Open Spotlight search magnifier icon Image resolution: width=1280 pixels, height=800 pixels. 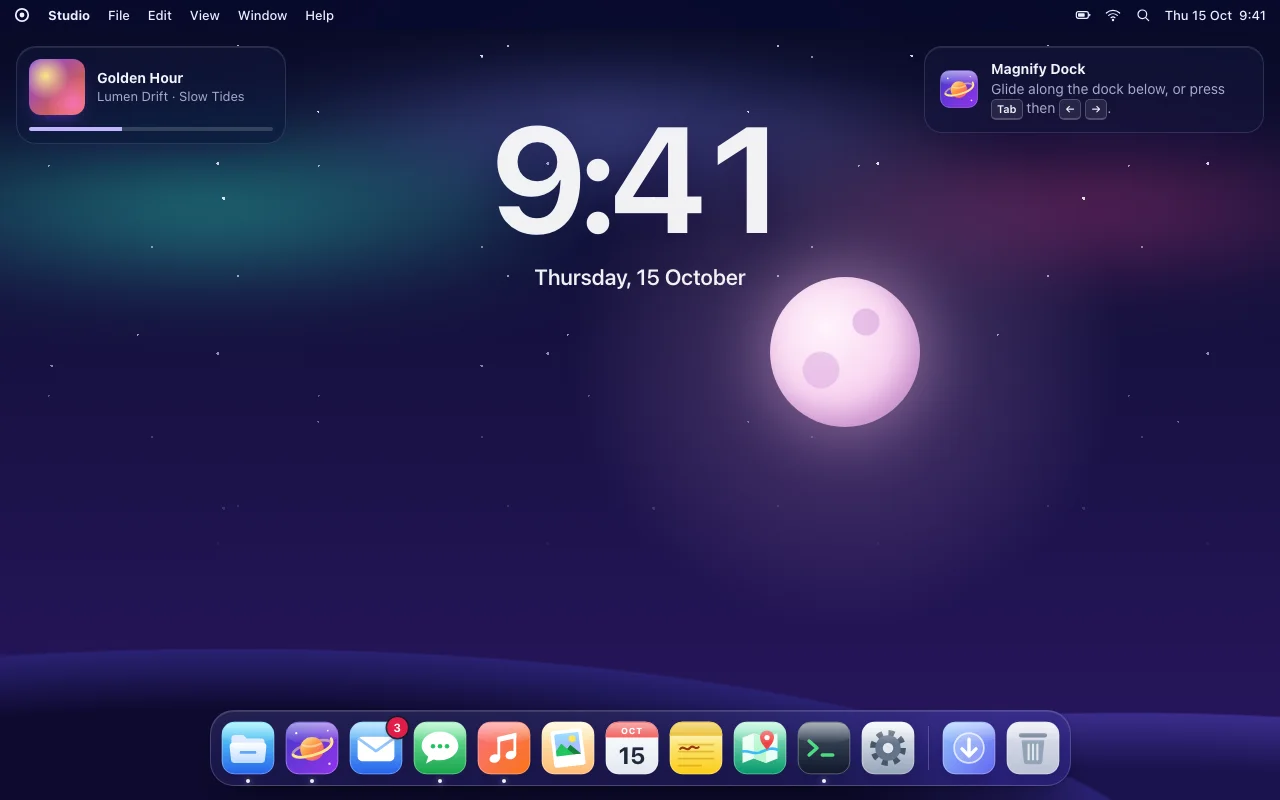pos(1143,16)
